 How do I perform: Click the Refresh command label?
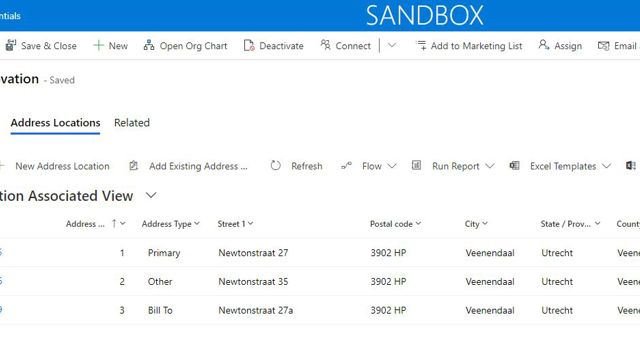click(x=307, y=166)
